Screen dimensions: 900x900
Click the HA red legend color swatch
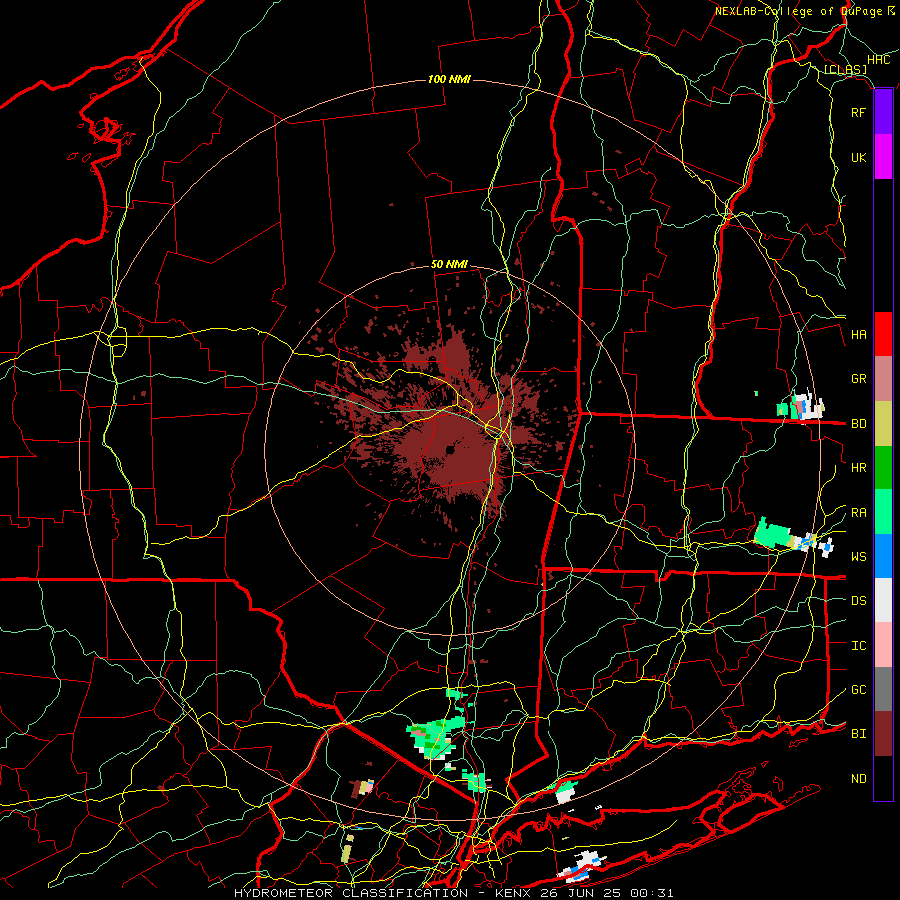tap(883, 334)
